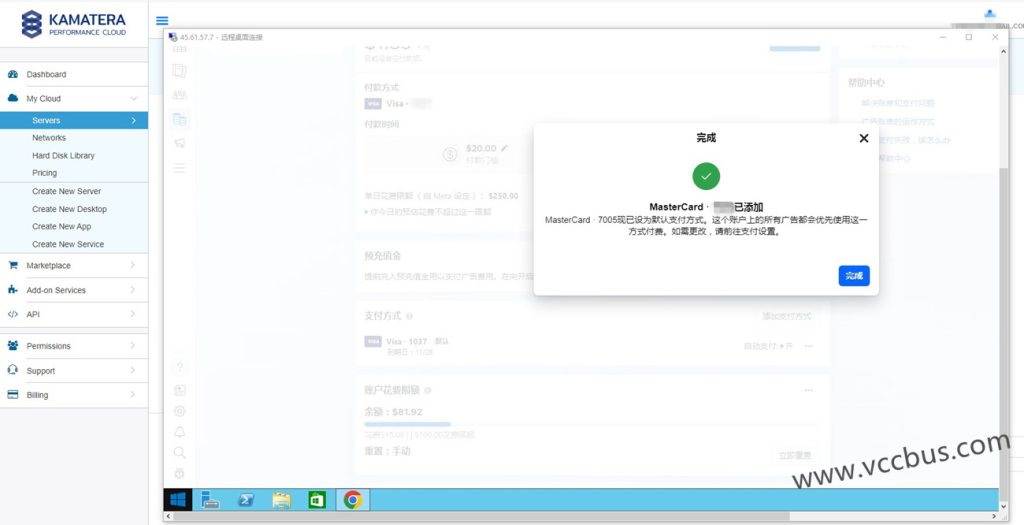Click the green app icon on remote taskbar
Screen dimensions: 1024x525
pyautogui.click(x=316, y=500)
